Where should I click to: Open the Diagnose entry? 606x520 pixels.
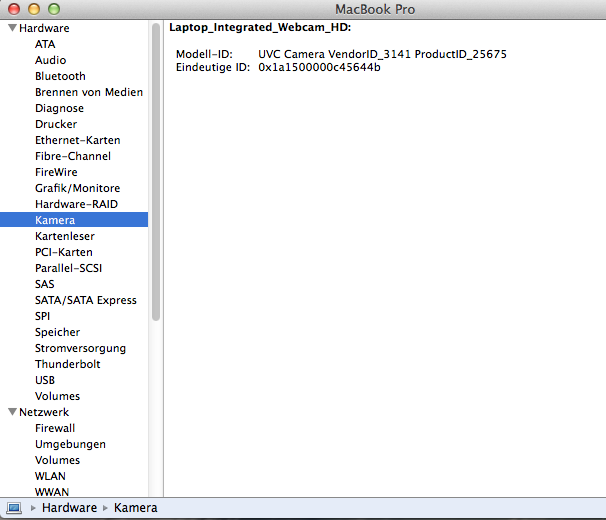pyautogui.click(x=59, y=108)
